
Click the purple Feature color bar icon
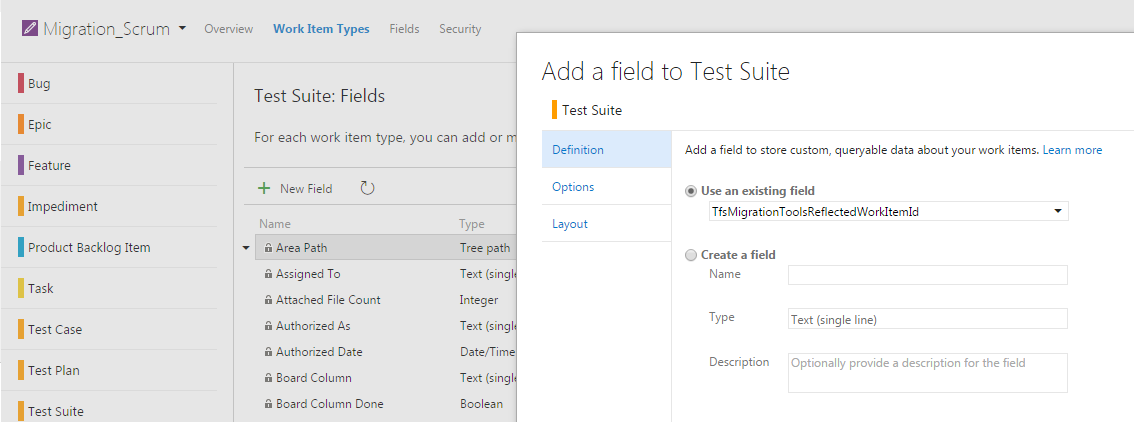click(x=21, y=166)
